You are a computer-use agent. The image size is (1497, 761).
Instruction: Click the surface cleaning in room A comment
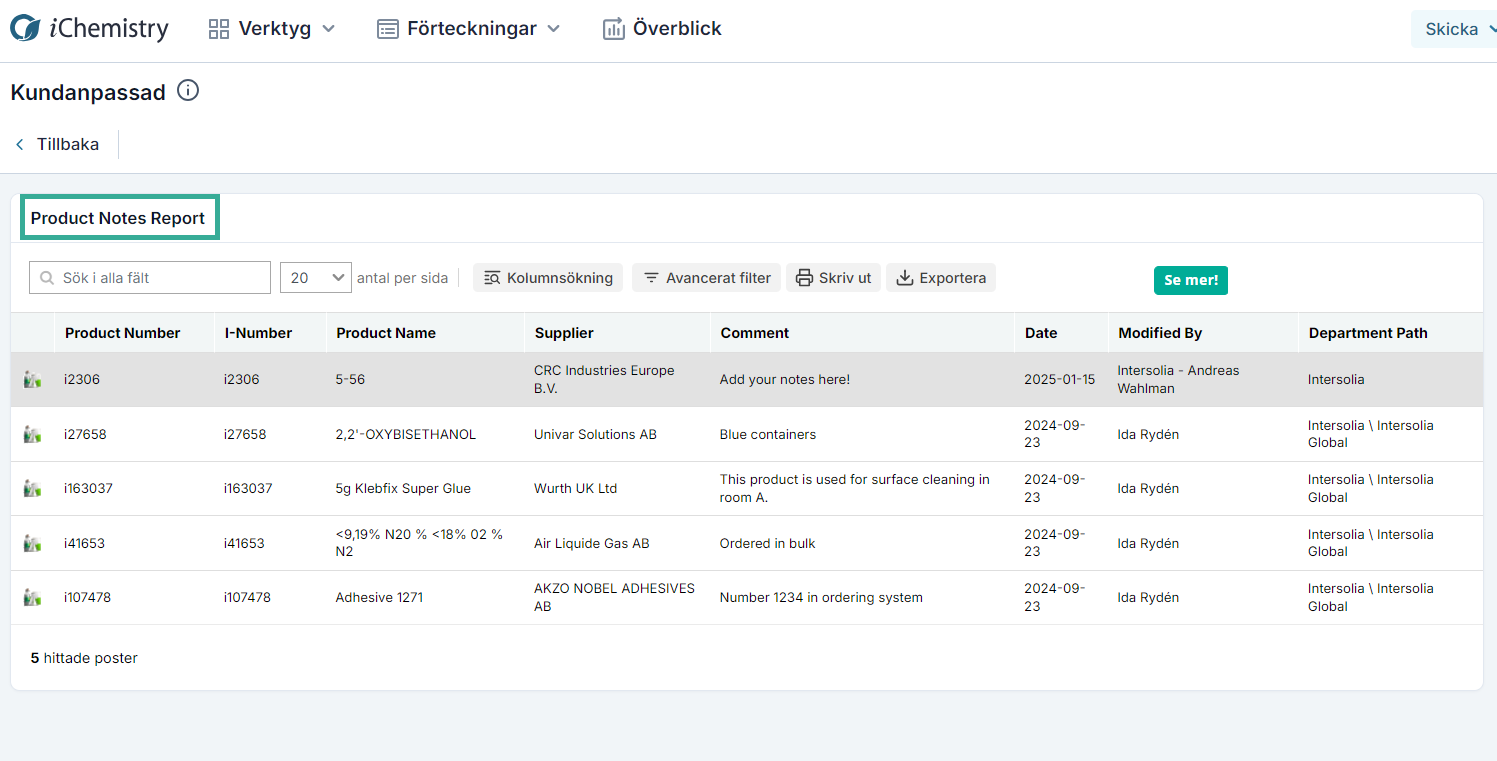tap(855, 488)
